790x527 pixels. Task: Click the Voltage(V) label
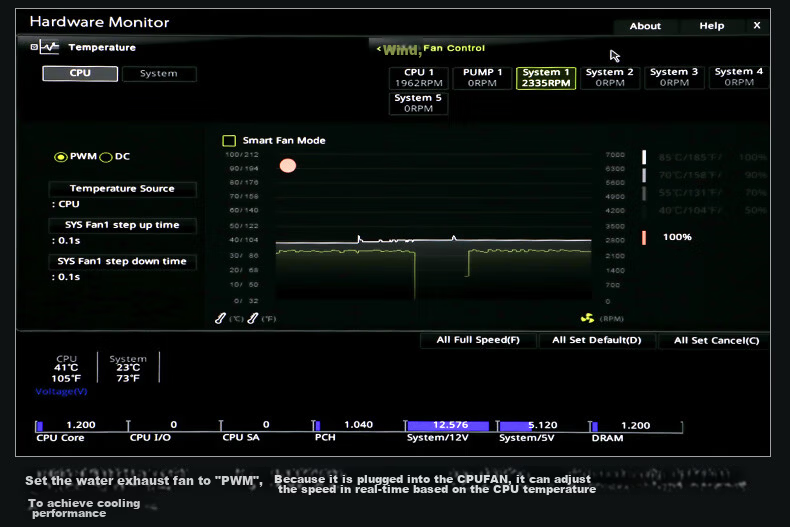point(61,391)
